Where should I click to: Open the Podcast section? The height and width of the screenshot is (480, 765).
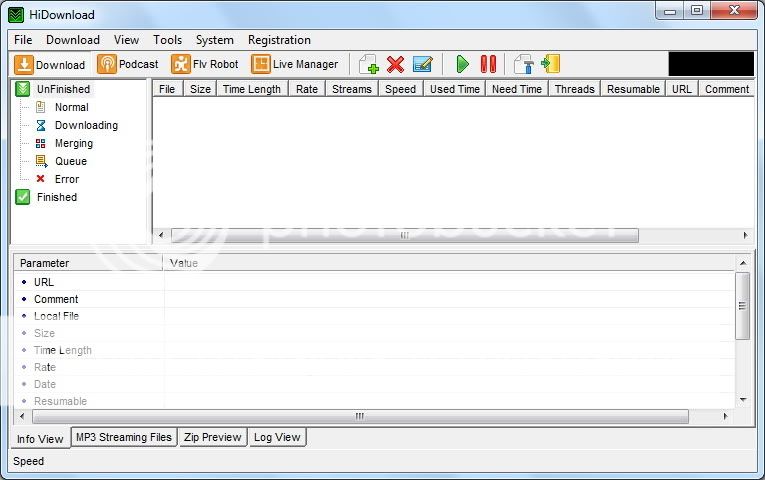(128, 64)
